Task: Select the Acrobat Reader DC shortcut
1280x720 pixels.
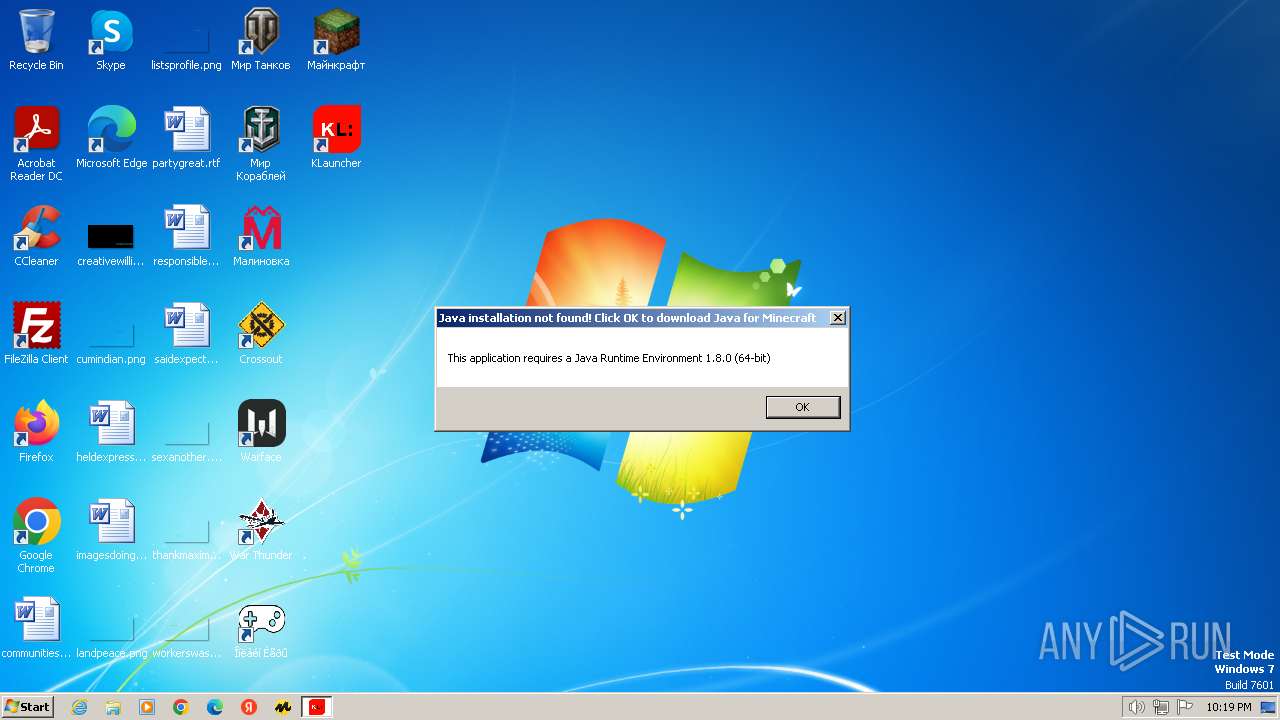Action: click(36, 144)
